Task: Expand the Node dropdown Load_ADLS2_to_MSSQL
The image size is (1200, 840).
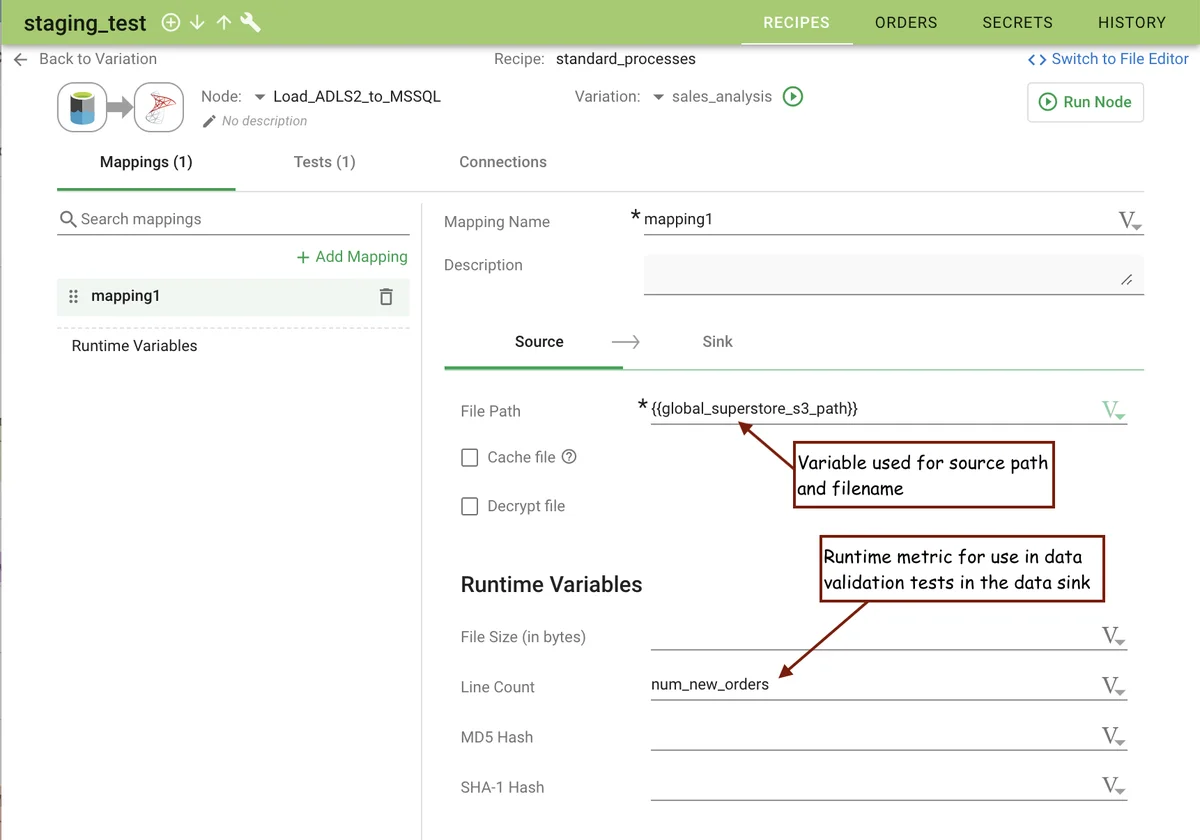Action: pos(260,97)
